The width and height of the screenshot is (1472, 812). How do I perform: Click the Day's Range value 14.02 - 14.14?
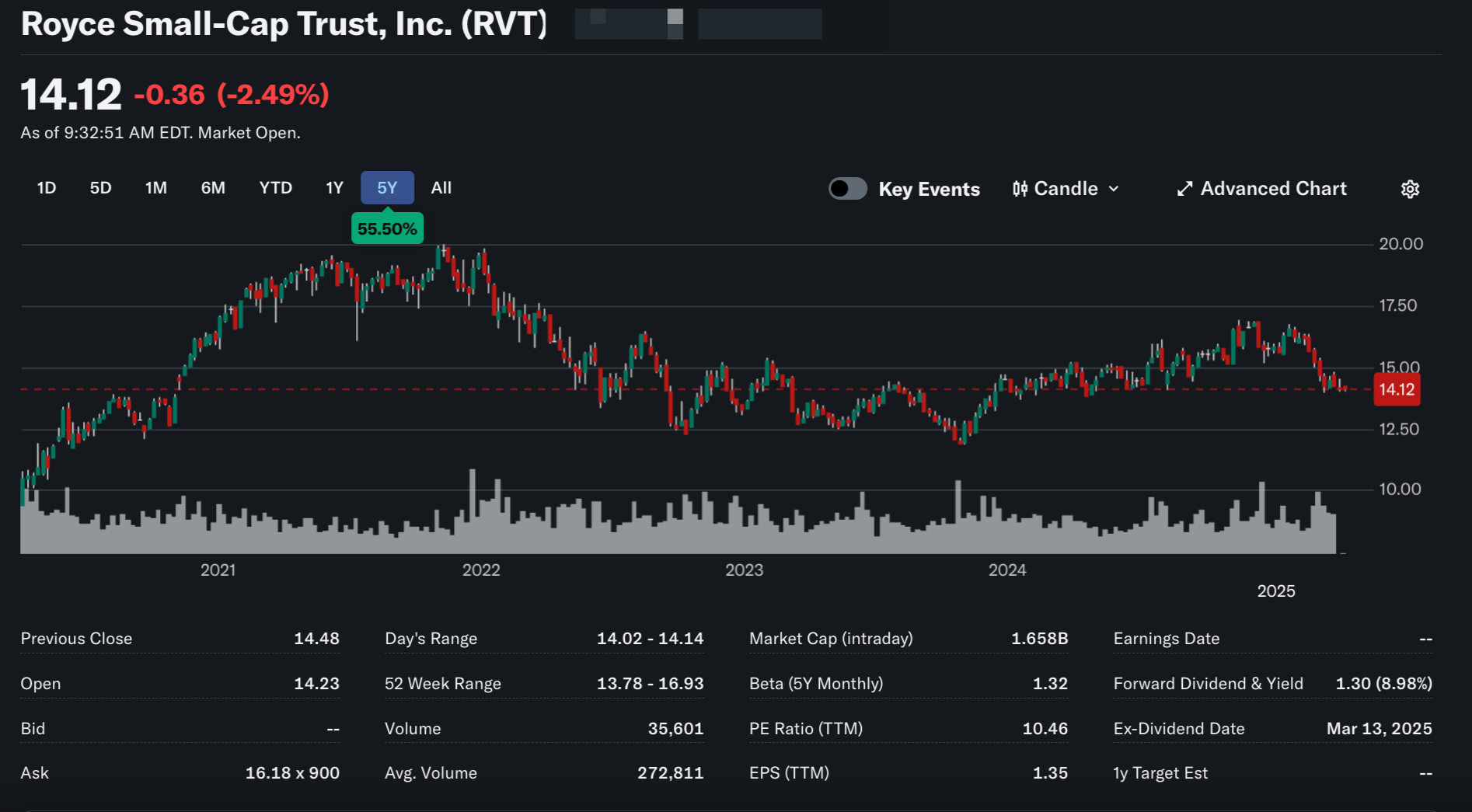click(x=650, y=639)
